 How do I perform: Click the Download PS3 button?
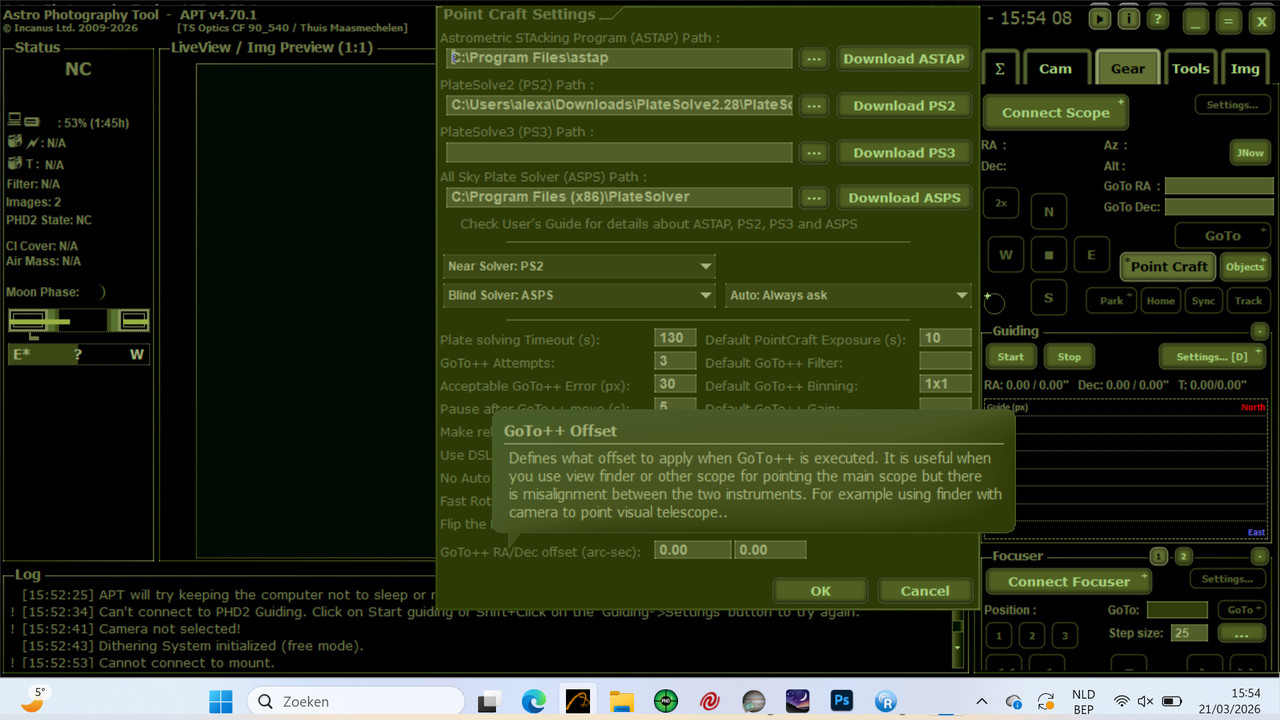(904, 153)
